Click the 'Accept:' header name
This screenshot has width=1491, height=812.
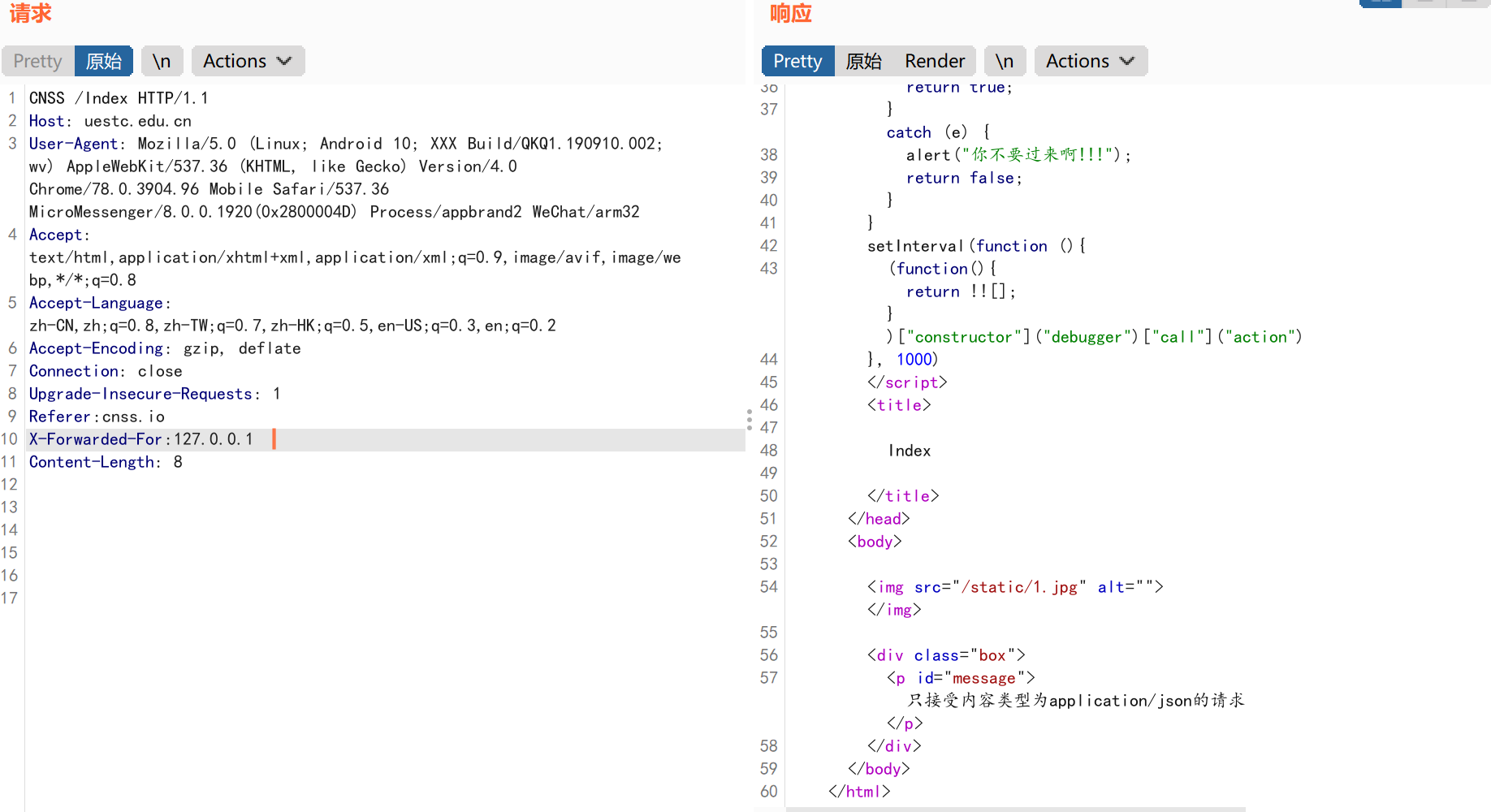[59, 235]
